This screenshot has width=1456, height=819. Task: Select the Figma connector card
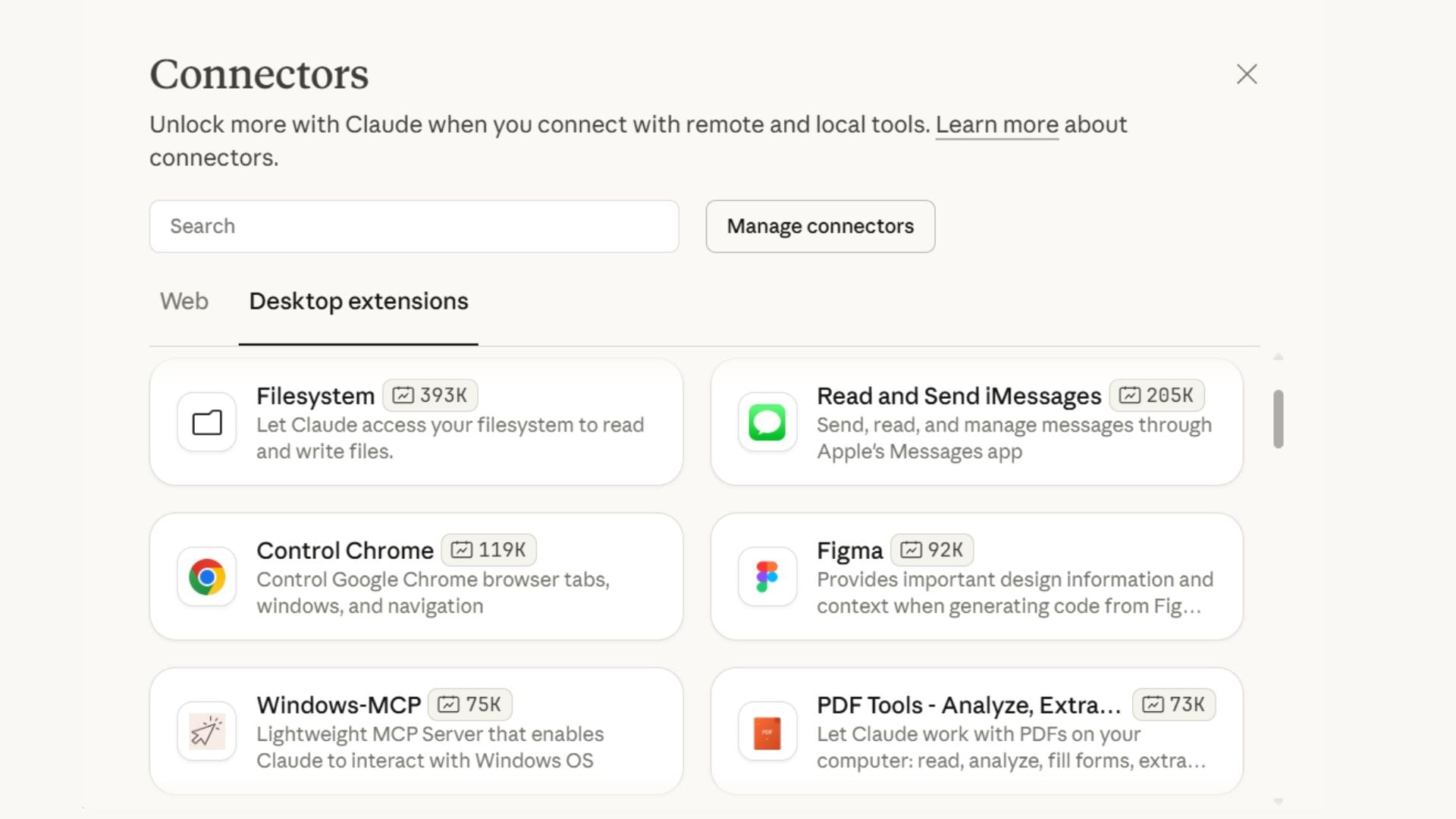tap(977, 577)
